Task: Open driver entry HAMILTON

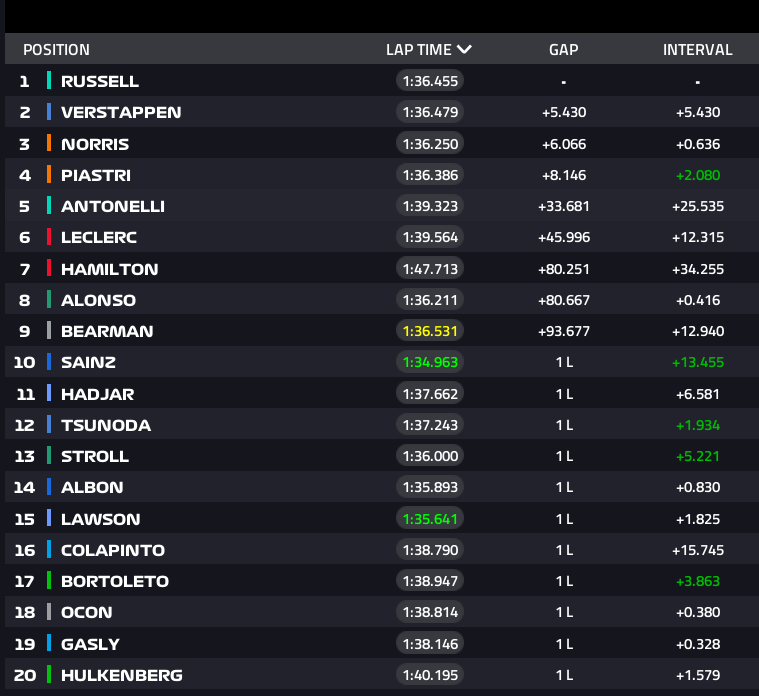Action: (x=109, y=269)
